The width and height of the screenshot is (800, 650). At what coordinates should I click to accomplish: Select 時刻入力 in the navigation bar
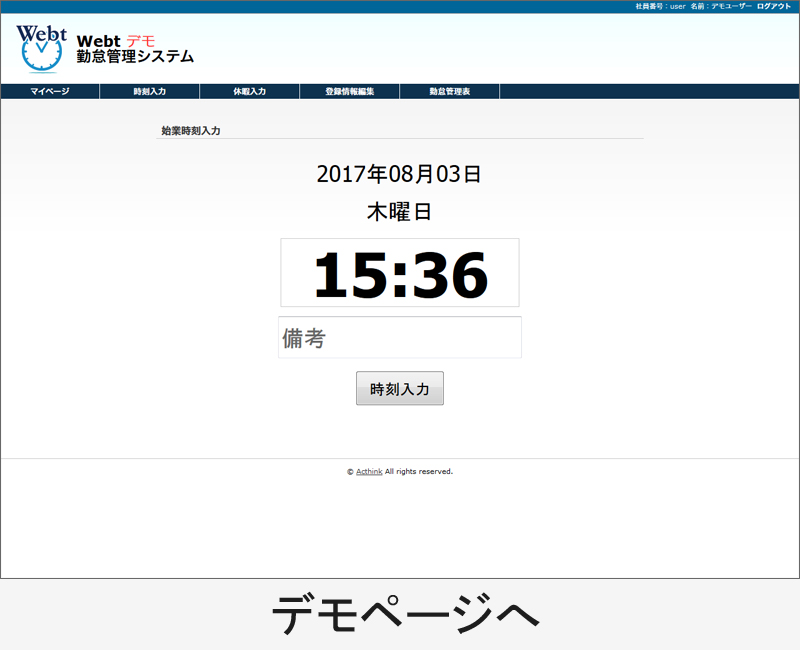150,92
